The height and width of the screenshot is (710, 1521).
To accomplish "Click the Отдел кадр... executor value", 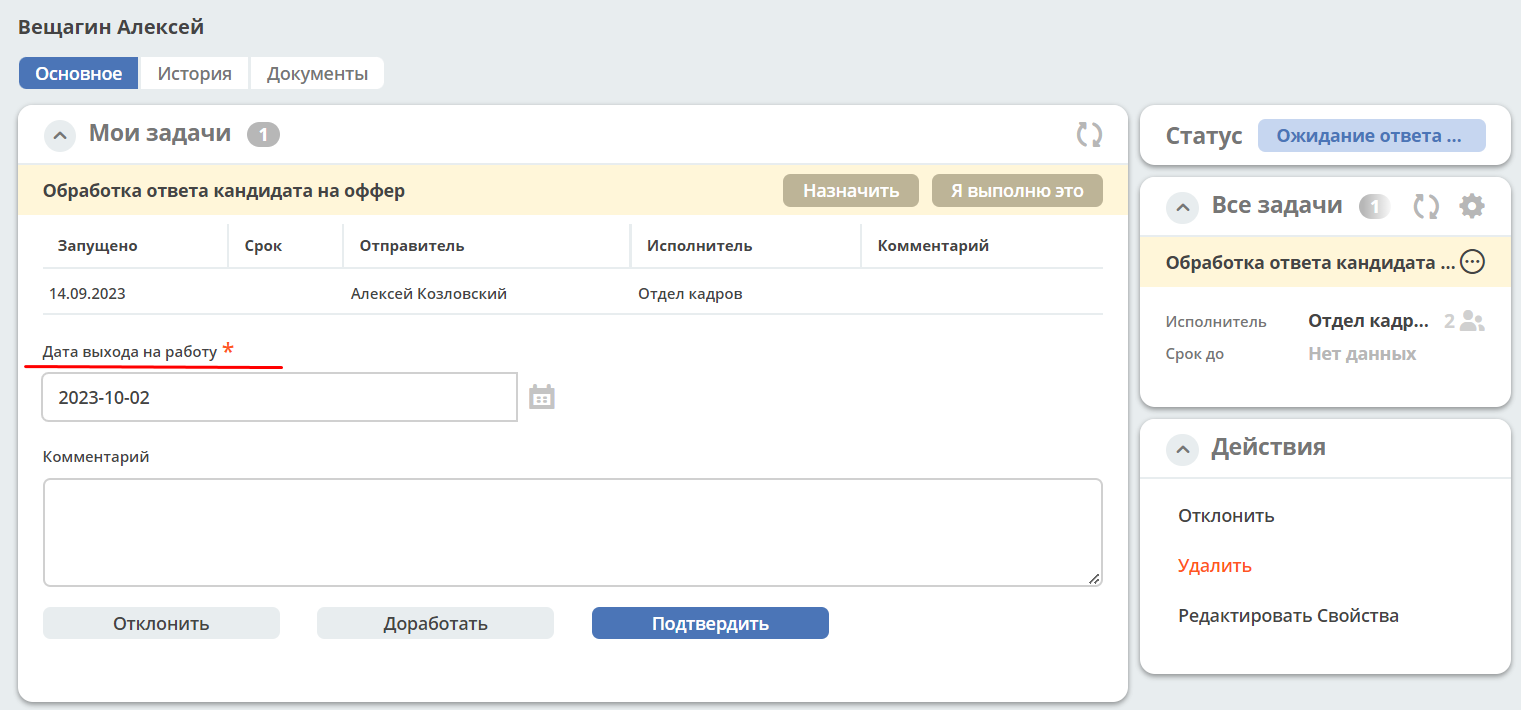I will pos(1369,321).
